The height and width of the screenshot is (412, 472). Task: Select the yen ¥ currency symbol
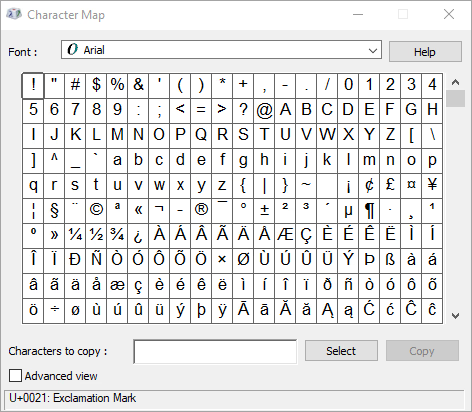pos(432,186)
